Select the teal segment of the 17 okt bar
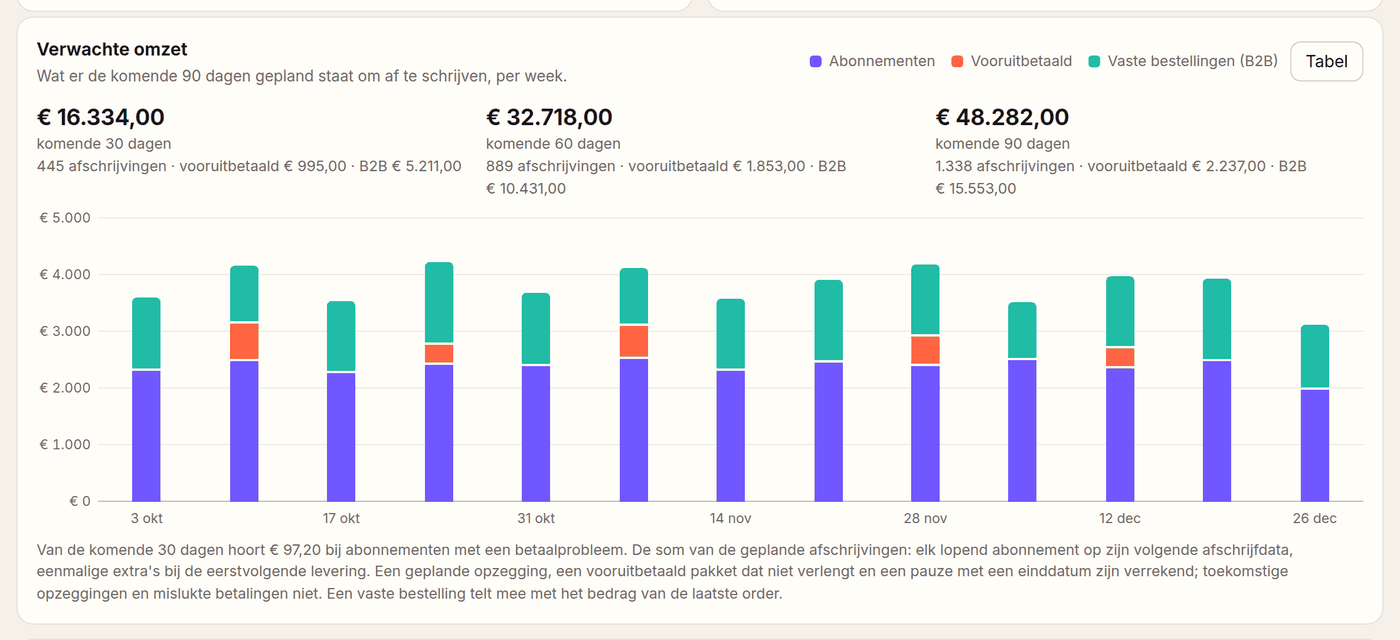 (341, 336)
